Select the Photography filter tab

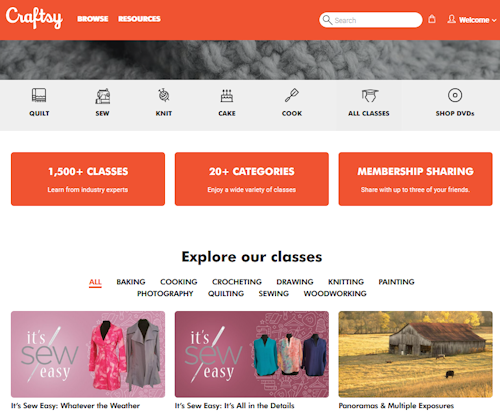tap(165, 294)
